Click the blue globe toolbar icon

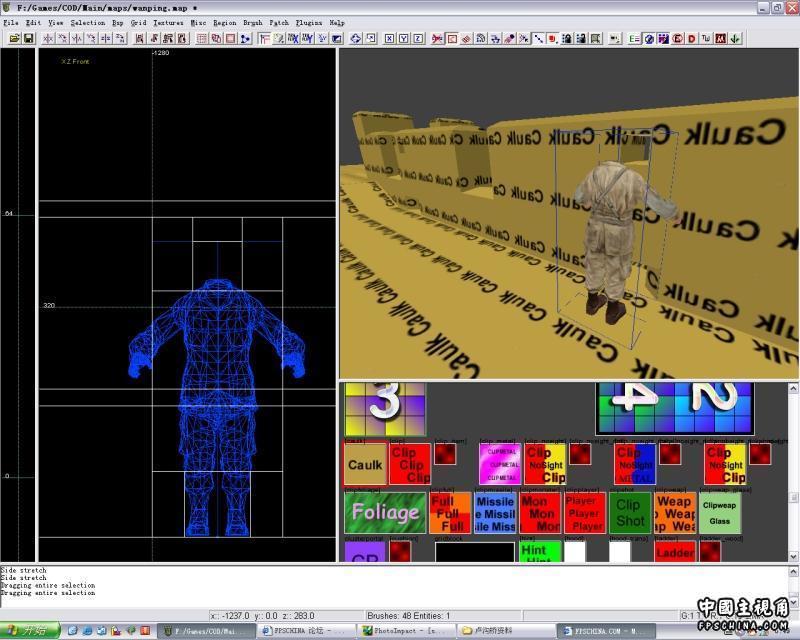pos(648,38)
